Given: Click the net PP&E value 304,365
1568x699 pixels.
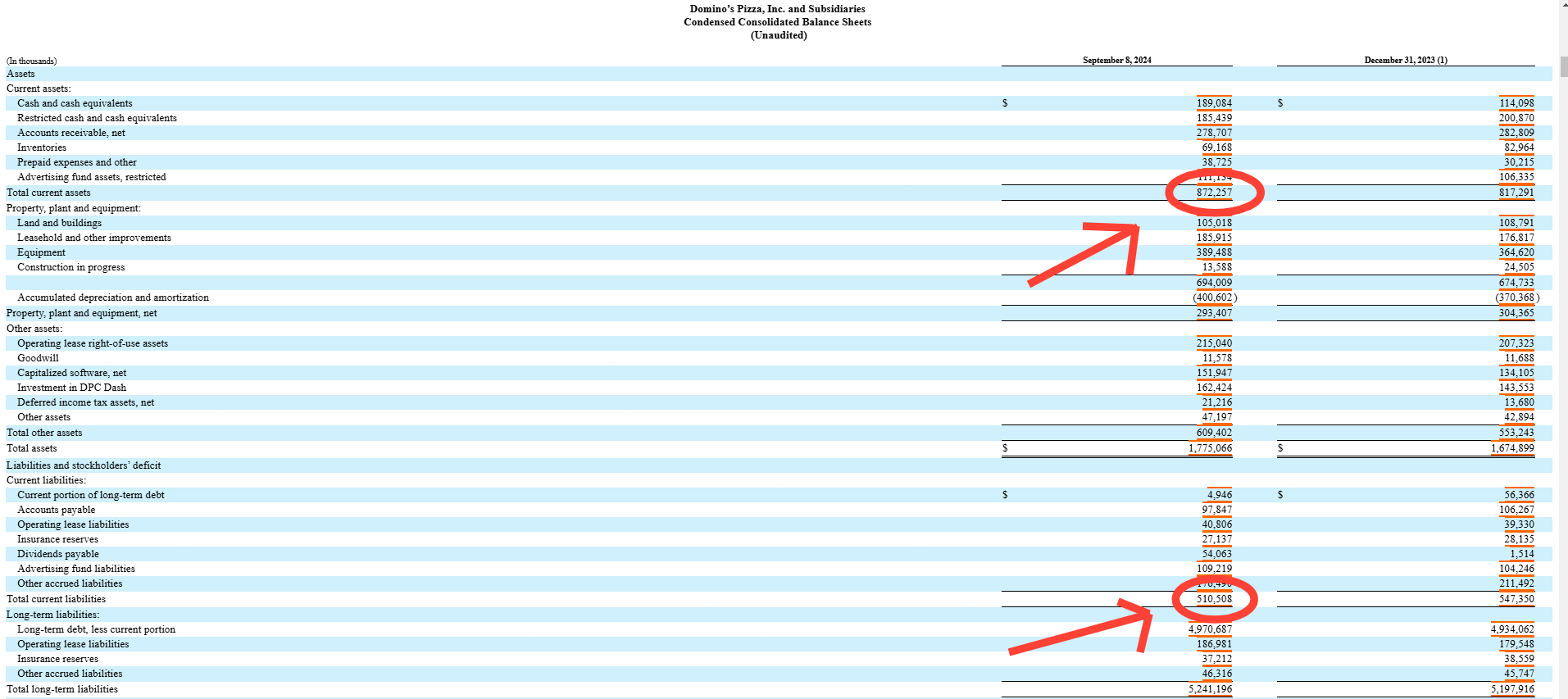Looking at the screenshot, I should 1516,313.
